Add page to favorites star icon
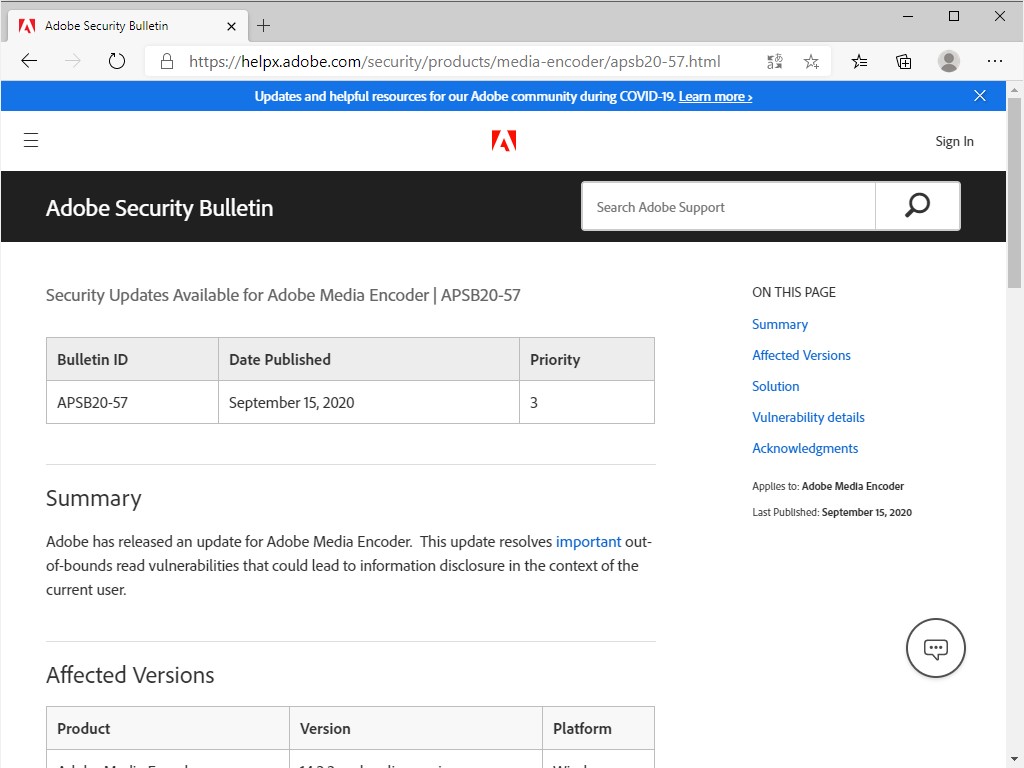This screenshot has width=1024, height=768. [x=811, y=61]
